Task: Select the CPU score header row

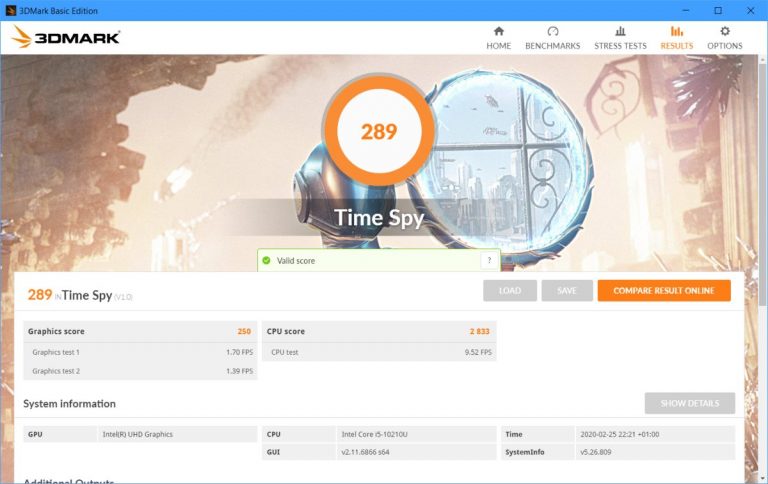Action: pyautogui.click(x=379, y=331)
